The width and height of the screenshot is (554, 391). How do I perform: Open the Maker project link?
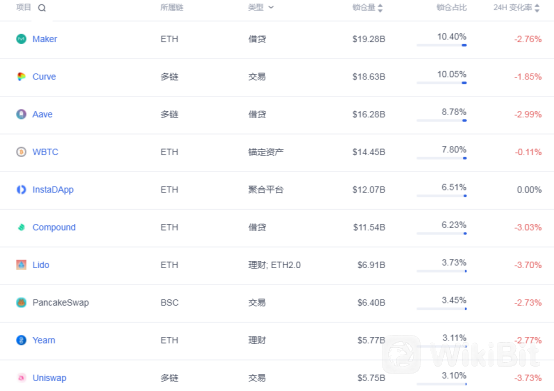click(x=45, y=39)
